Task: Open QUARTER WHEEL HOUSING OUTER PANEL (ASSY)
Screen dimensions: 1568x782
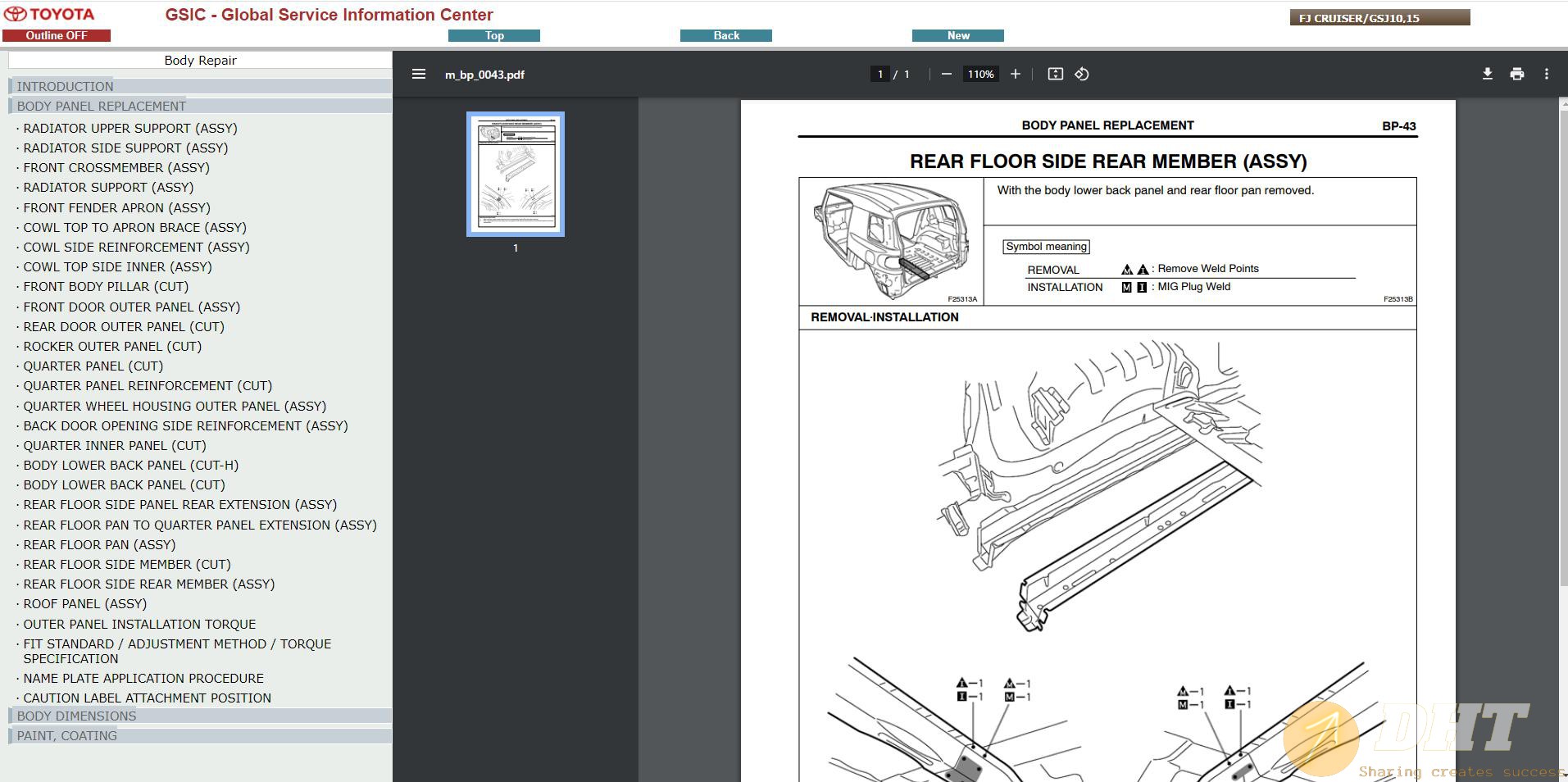Action: pos(175,406)
